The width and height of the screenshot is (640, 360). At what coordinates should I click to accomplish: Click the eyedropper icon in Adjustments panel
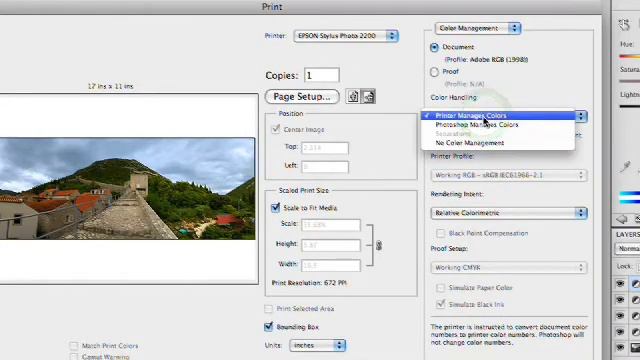click(x=625, y=167)
